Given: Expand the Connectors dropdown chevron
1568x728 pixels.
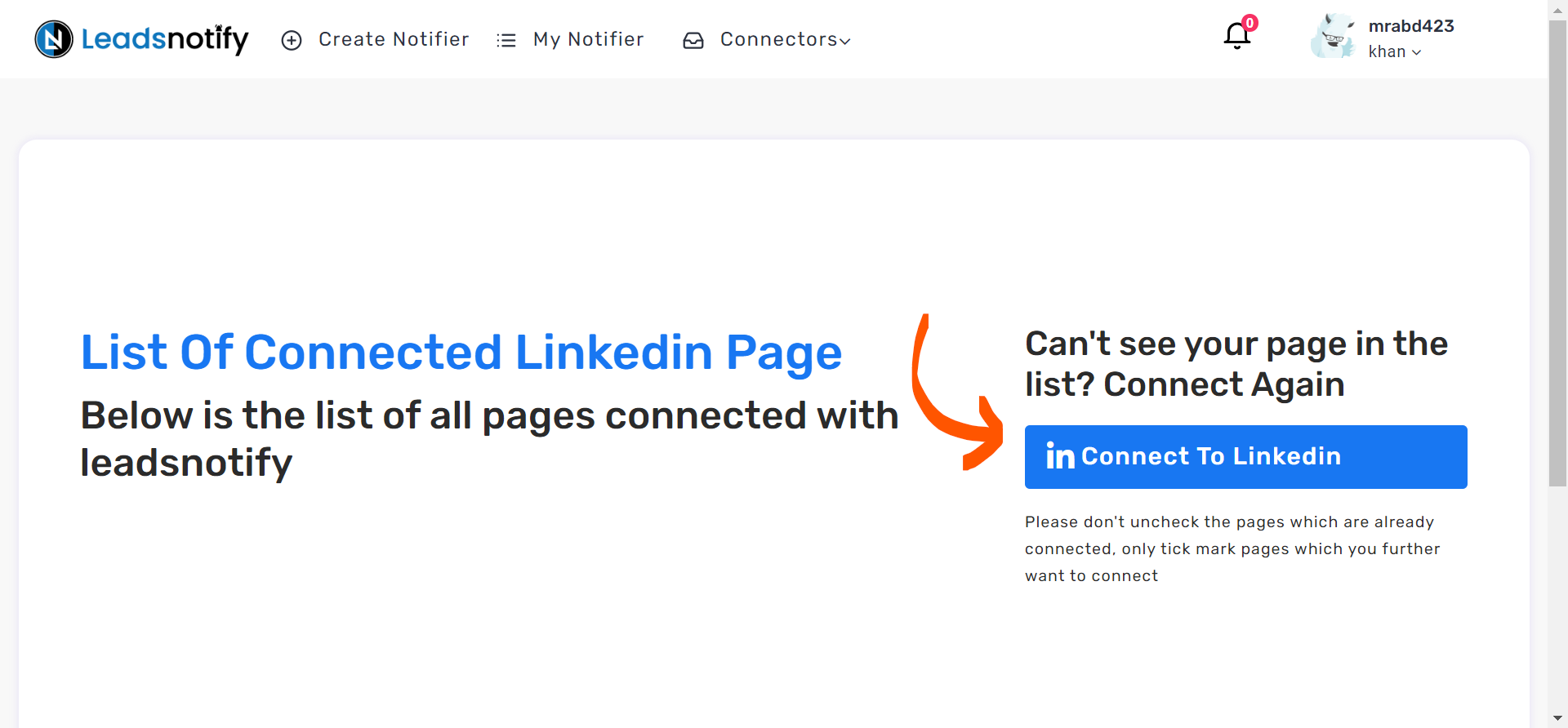Looking at the screenshot, I should (845, 41).
